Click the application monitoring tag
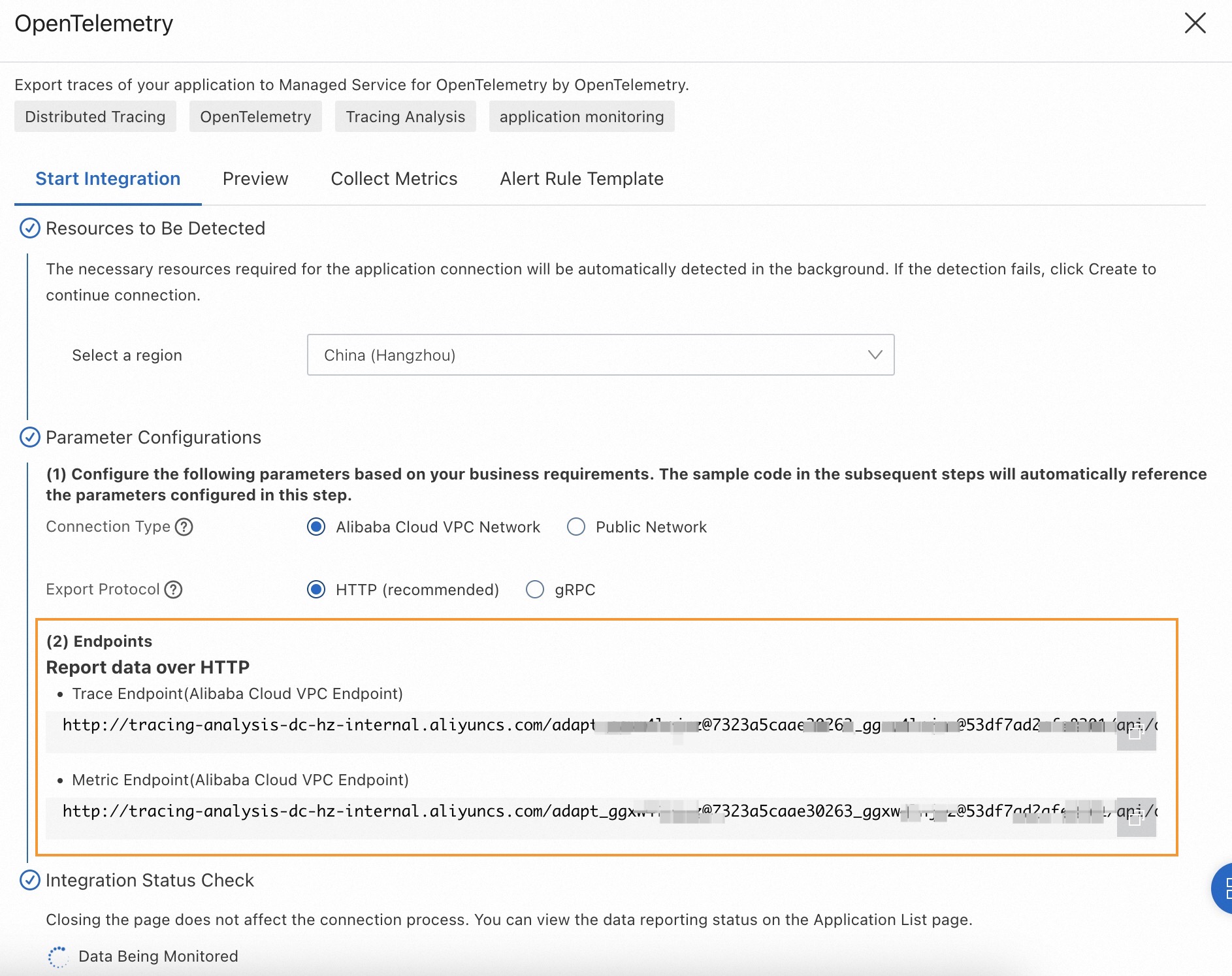This screenshot has height=976, width=1232. click(x=581, y=116)
